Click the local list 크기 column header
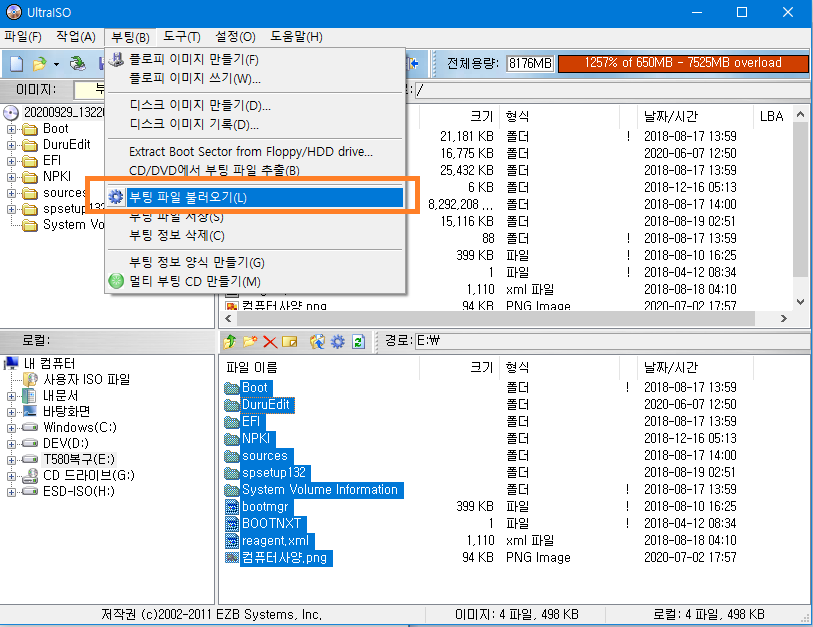The image size is (813, 627). [x=459, y=368]
